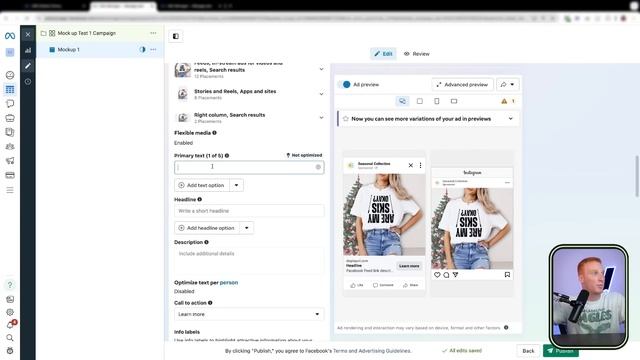Open the help question mark icon
The height and width of the screenshot is (360, 640).
coord(10,285)
